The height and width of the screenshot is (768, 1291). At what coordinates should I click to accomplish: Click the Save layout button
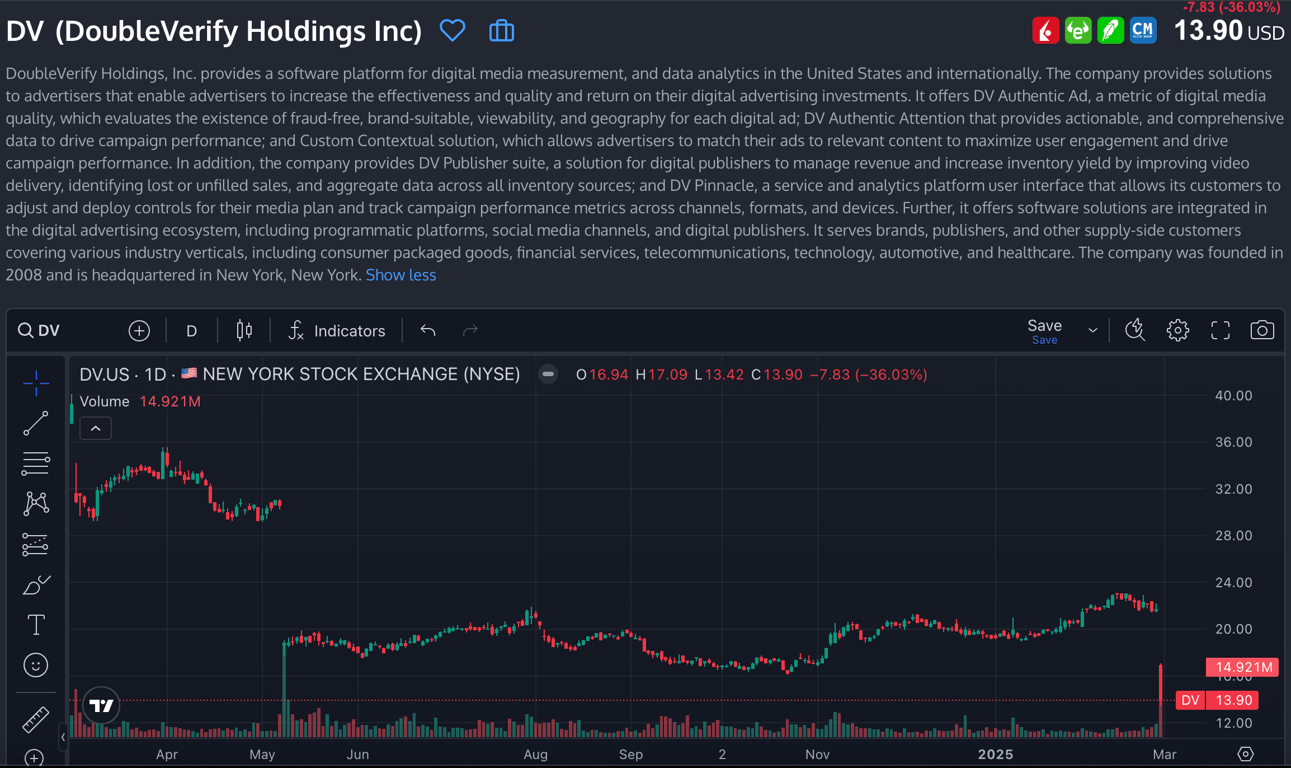coord(1044,330)
